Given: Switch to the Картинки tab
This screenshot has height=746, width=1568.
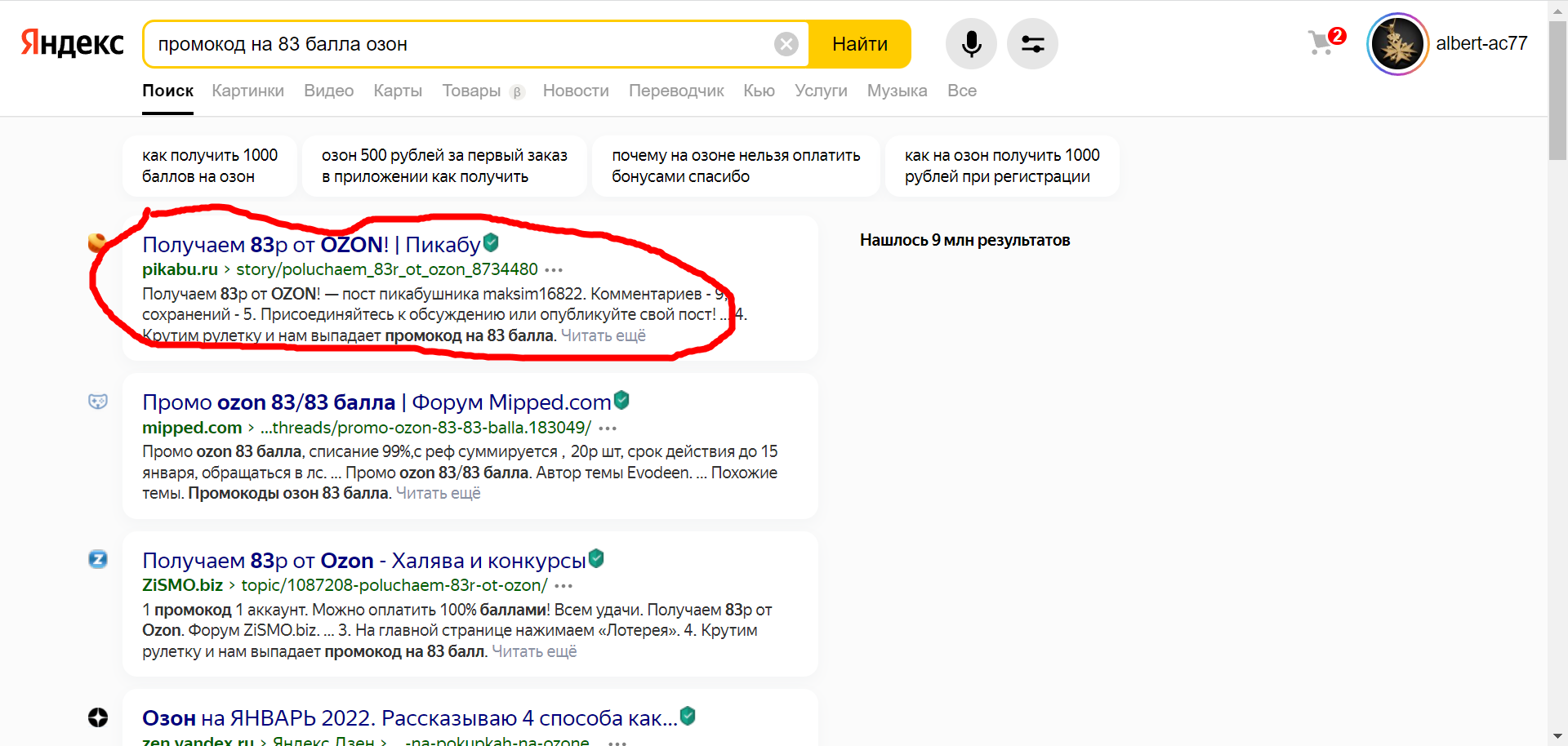Looking at the screenshot, I should [x=247, y=91].
